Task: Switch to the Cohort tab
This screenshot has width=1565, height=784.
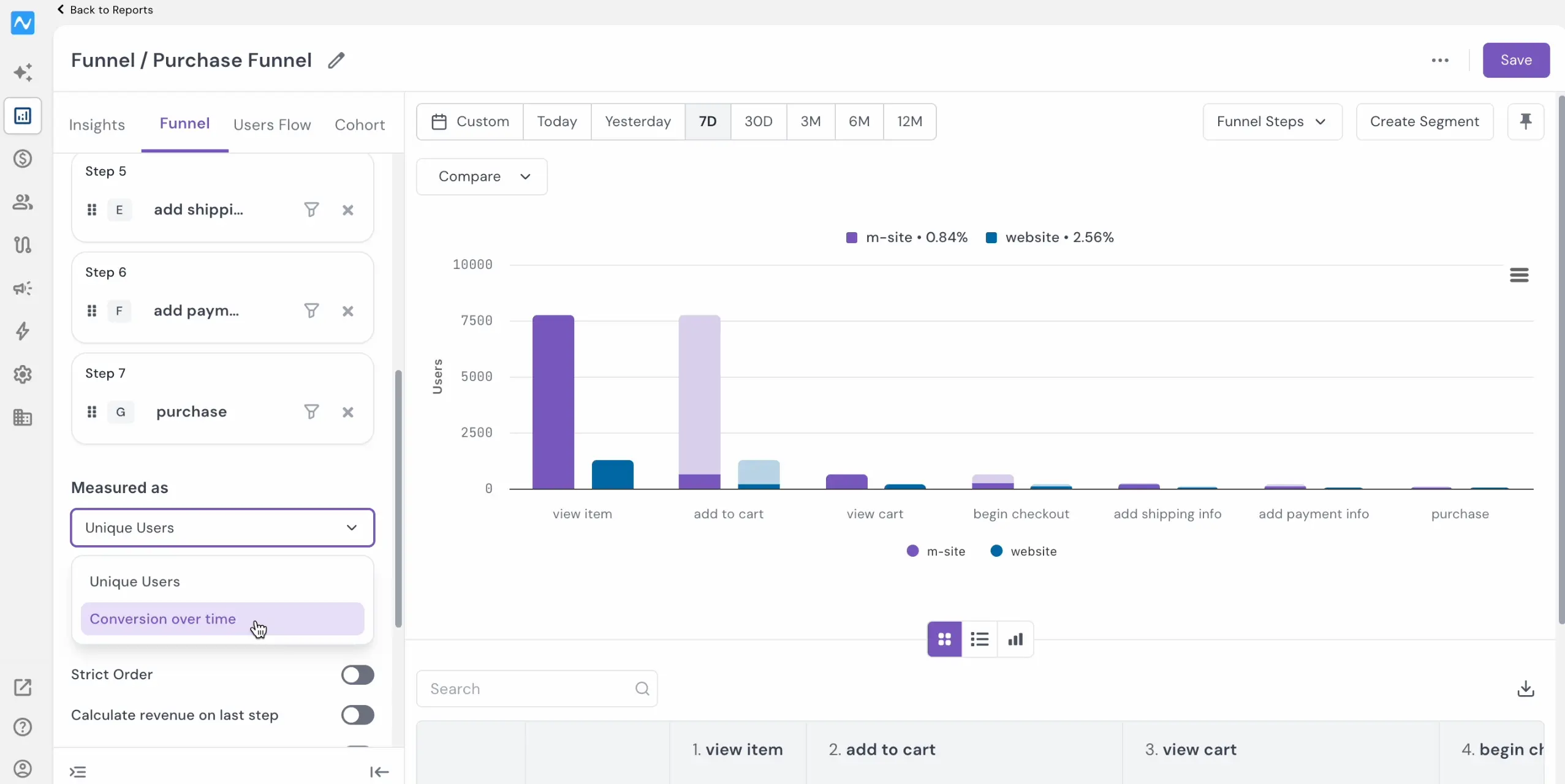Action: [x=360, y=124]
